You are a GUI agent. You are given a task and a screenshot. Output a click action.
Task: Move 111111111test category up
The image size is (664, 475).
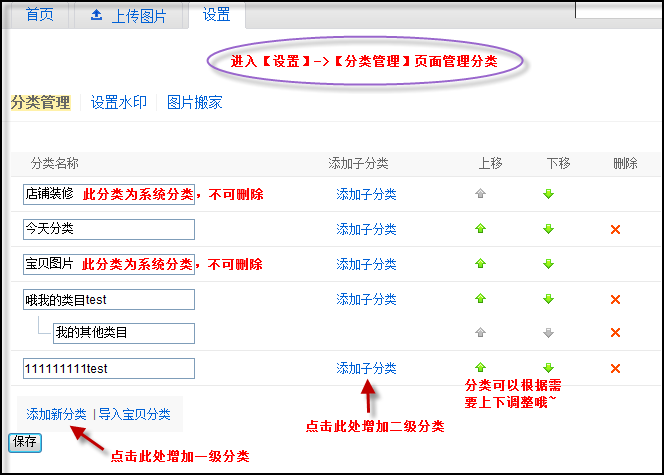tap(481, 368)
